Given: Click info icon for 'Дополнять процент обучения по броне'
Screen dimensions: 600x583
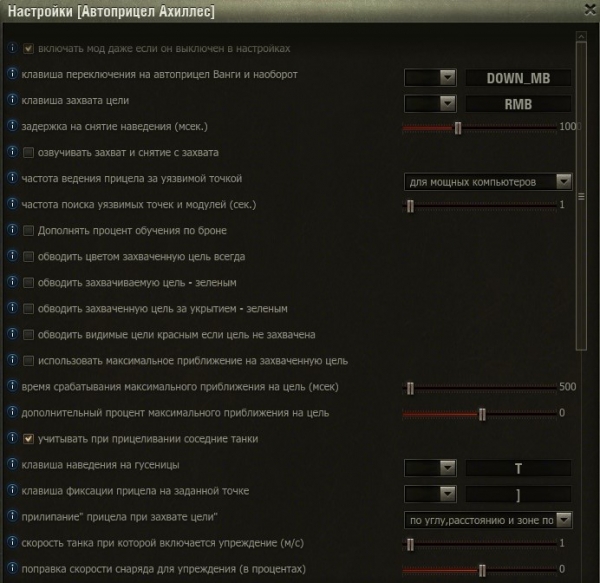Looking at the screenshot, I should (x=12, y=230).
